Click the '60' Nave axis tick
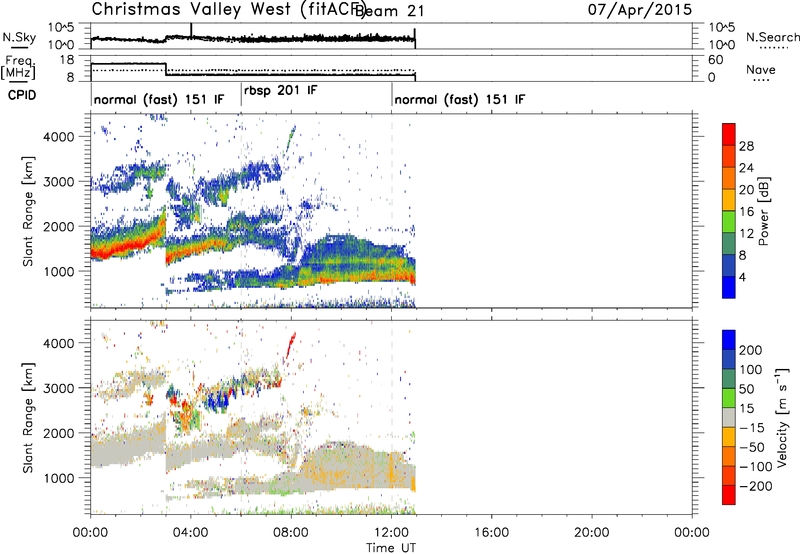 (x=715, y=60)
